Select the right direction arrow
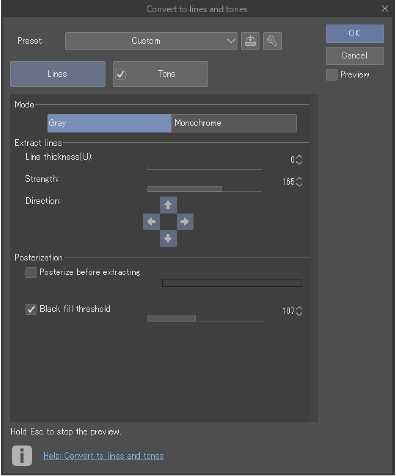 point(185,222)
